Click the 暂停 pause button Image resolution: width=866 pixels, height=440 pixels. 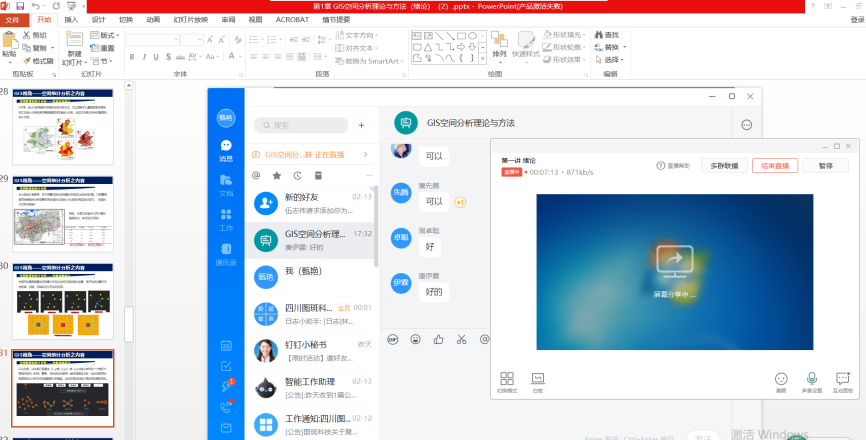pos(825,165)
